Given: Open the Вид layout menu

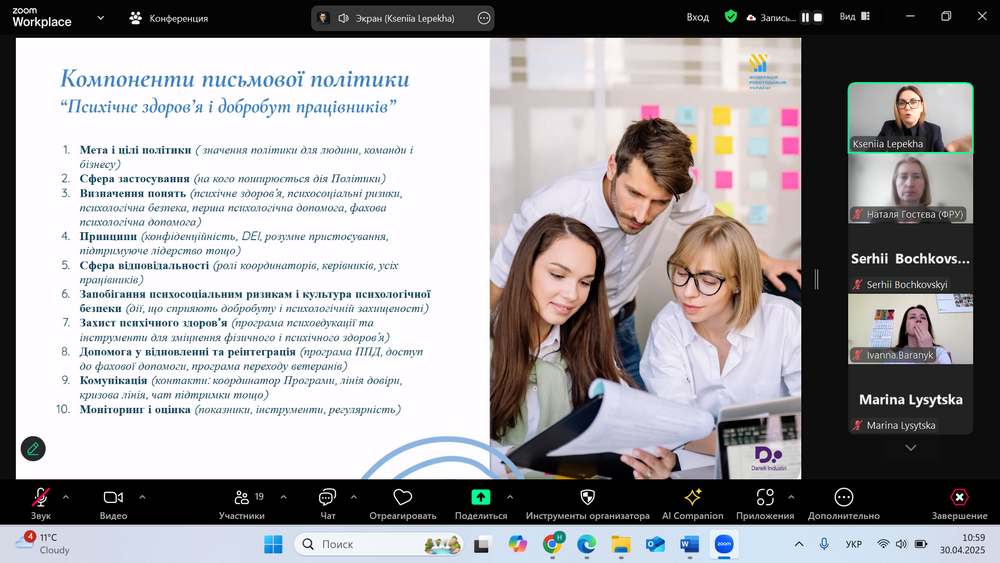Looking at the screenshot, I should click(854, 17).
